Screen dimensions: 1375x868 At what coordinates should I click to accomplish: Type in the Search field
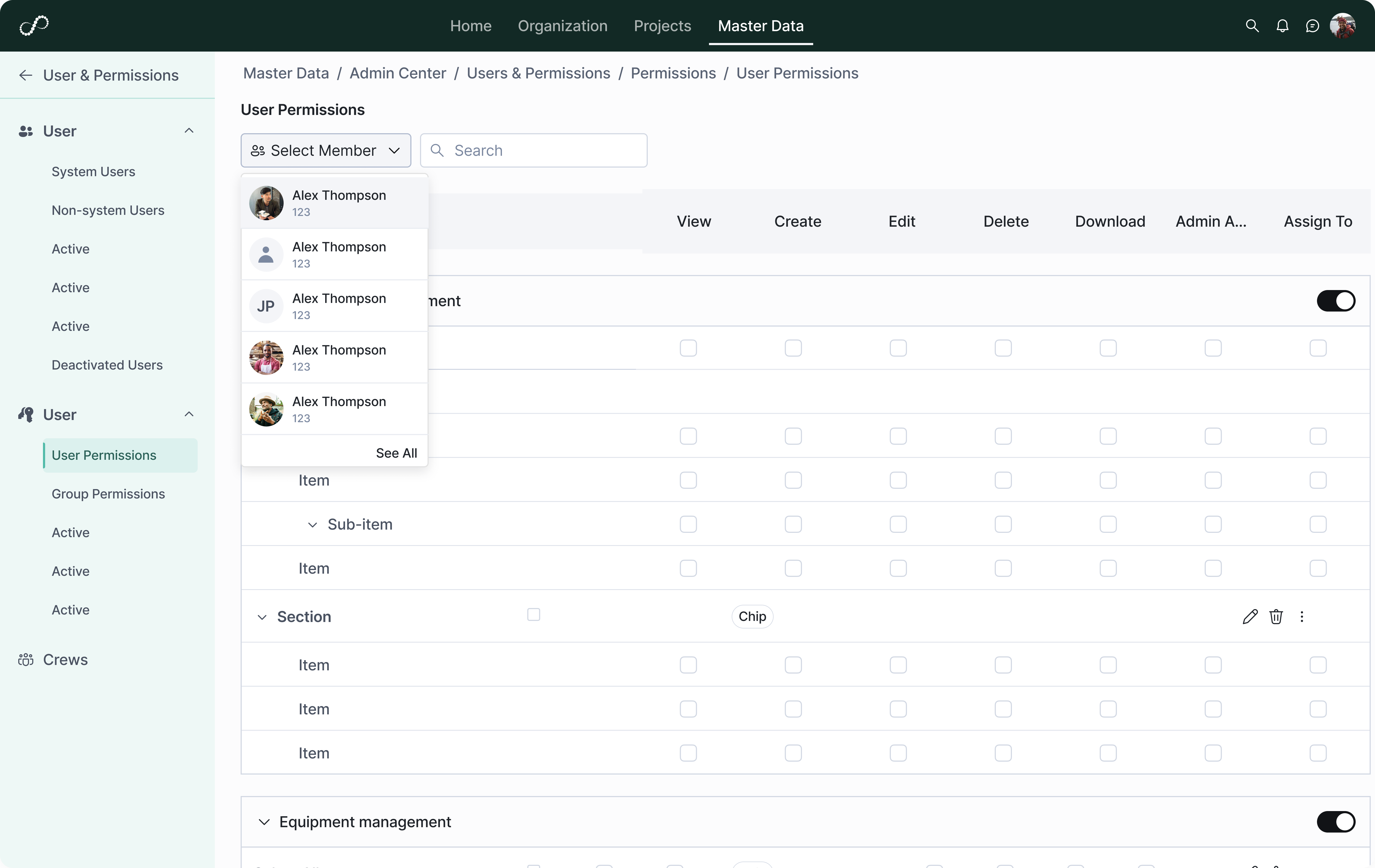(534, 150)
